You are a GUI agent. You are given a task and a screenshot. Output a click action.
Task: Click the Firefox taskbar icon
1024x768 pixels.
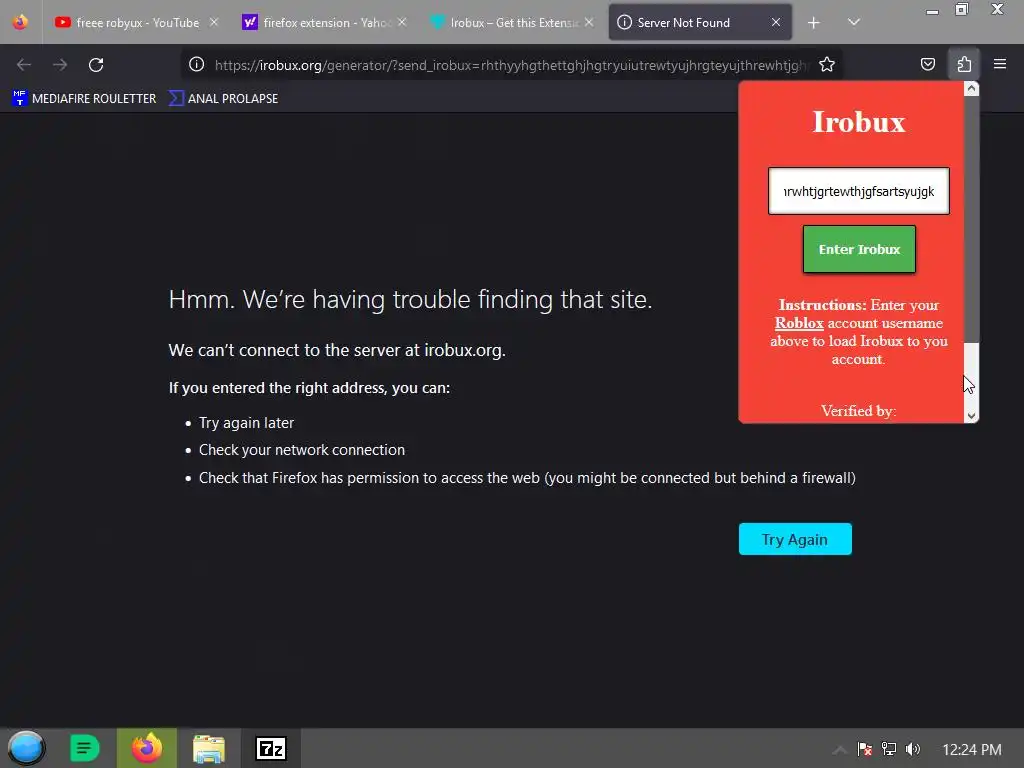[x=147, y=748]
